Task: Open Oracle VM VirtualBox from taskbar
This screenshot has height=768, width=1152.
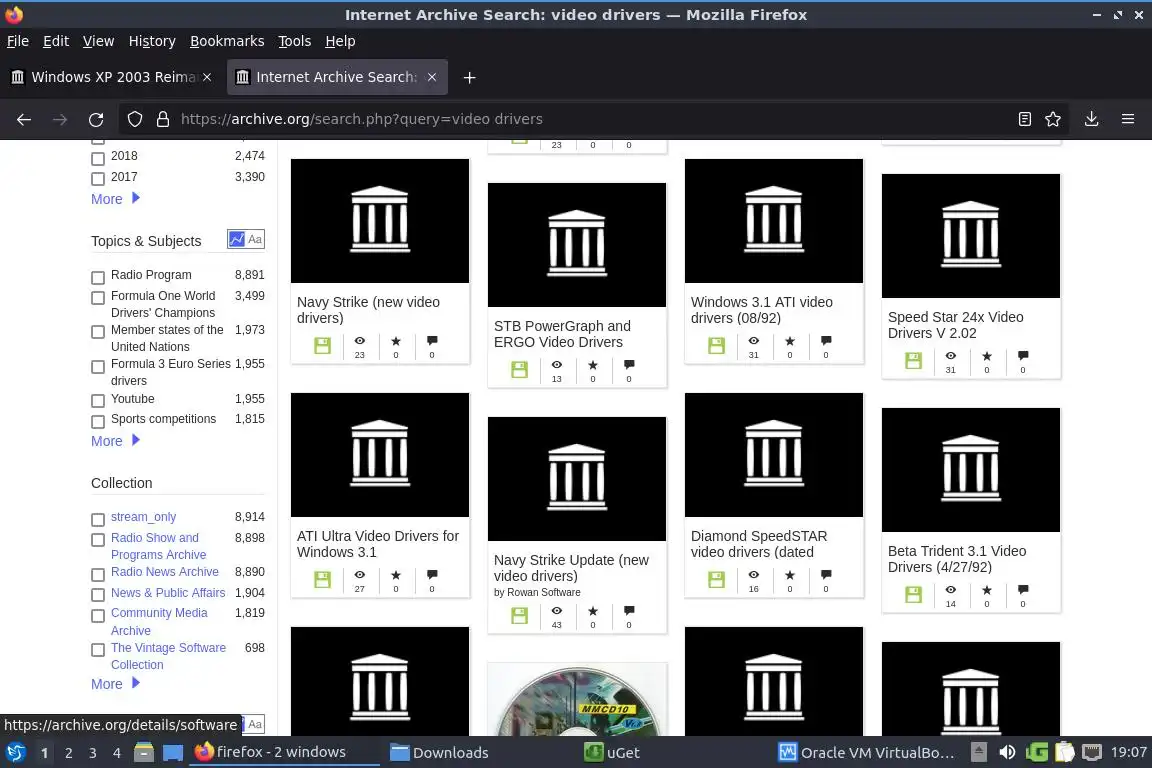Action: (867, 753)
